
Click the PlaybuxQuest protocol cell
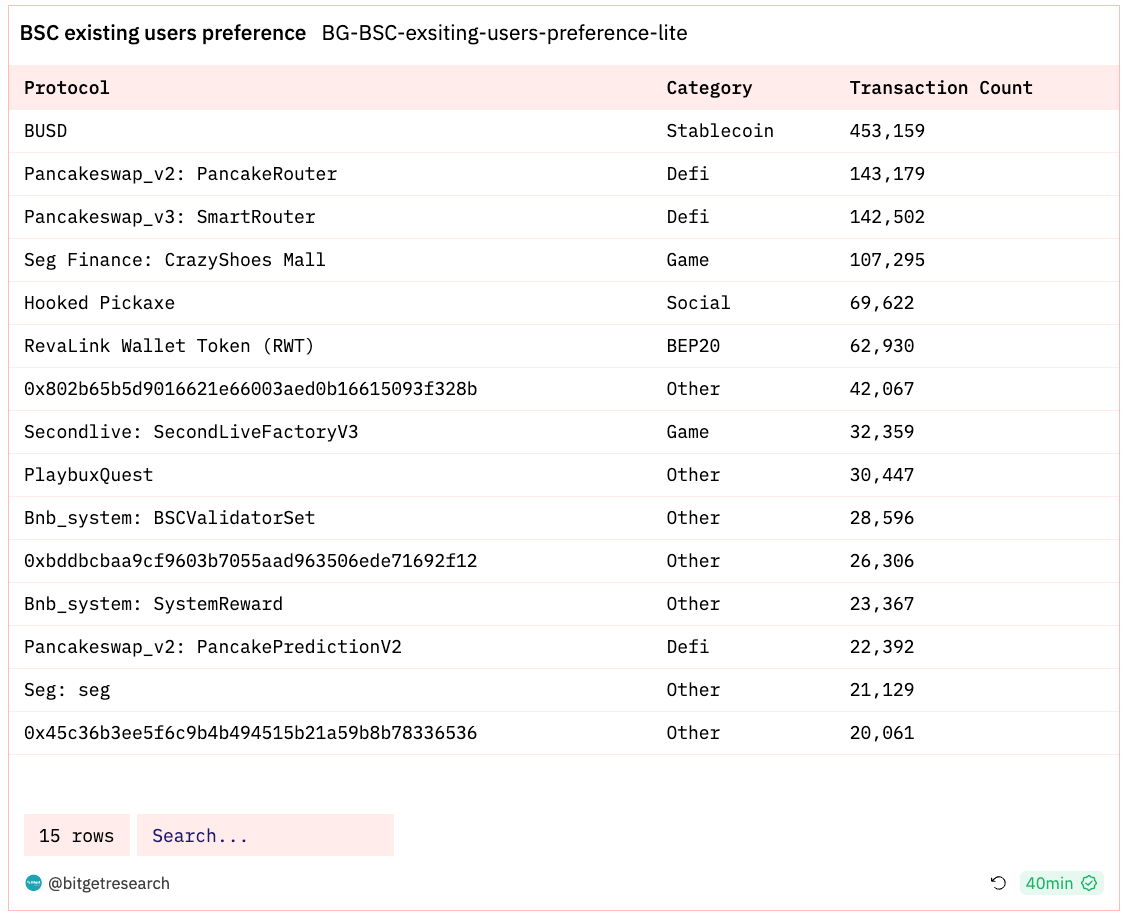tap(89, 475)
